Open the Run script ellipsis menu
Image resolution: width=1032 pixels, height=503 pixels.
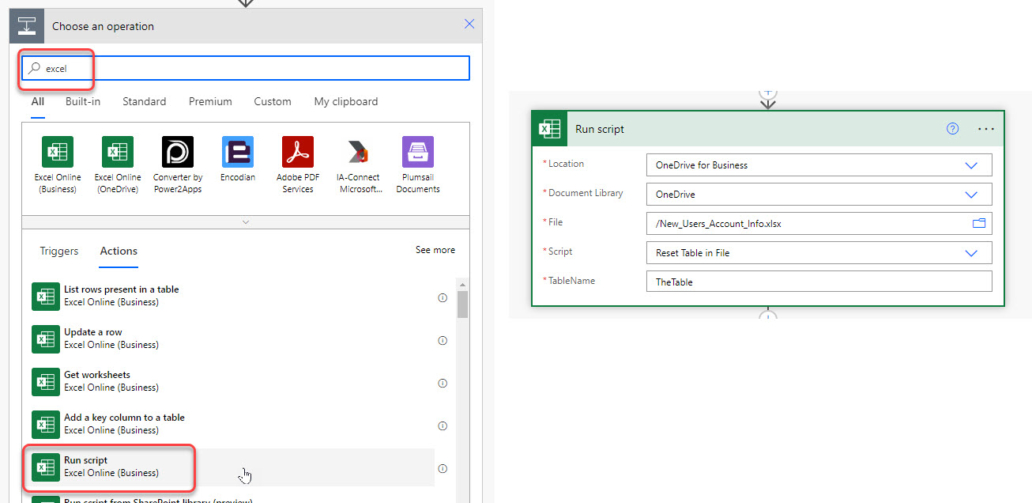click(x=987, y=129)
